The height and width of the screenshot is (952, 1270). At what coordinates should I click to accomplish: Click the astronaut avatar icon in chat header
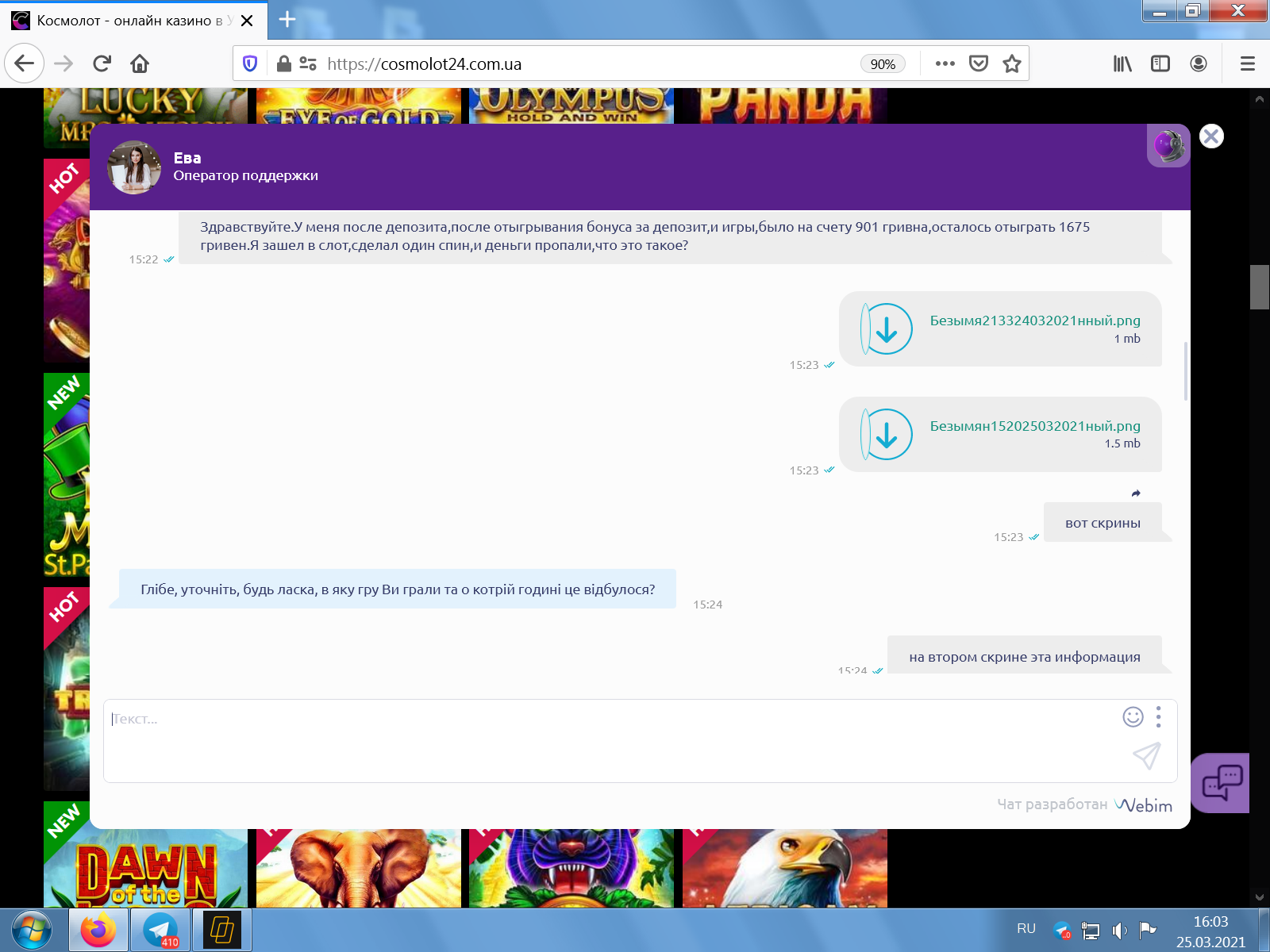(1168, 146)
